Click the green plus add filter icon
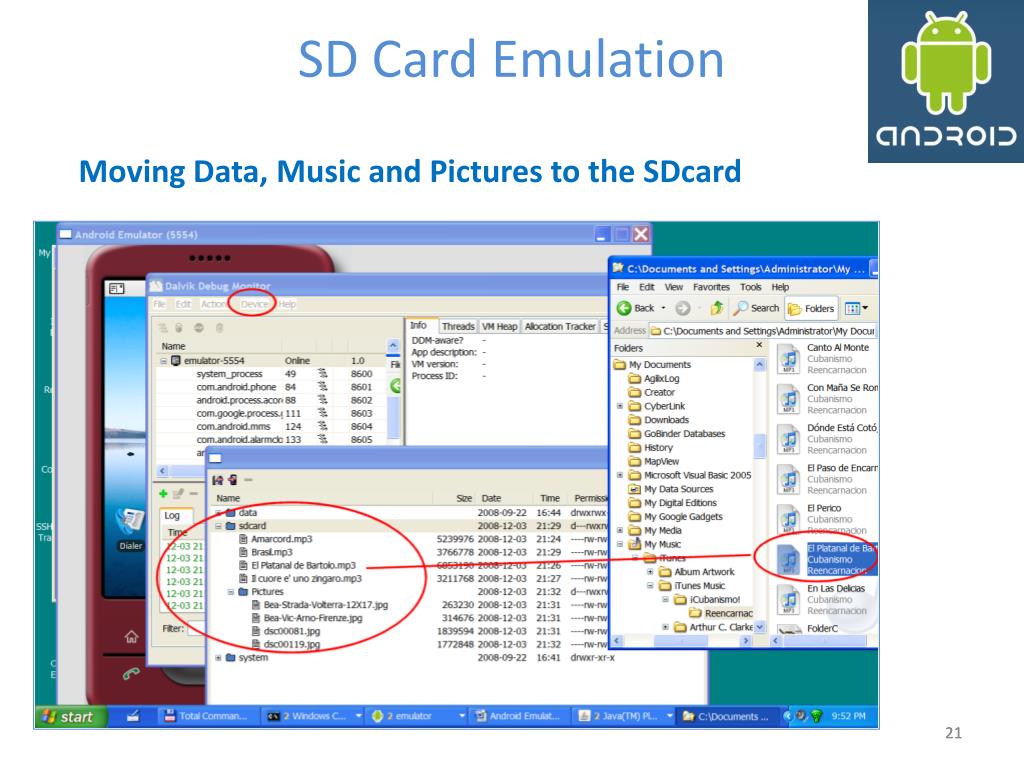The height and width of the screenshot is (768, 1024). point(163,494)
